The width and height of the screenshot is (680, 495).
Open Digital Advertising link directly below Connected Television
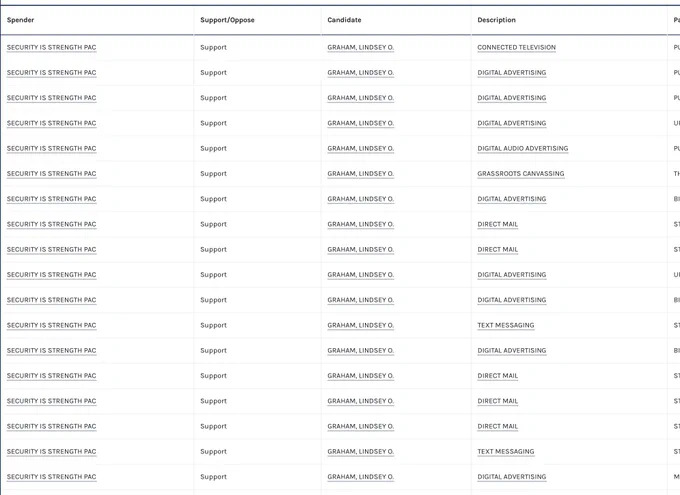point(512,72)
